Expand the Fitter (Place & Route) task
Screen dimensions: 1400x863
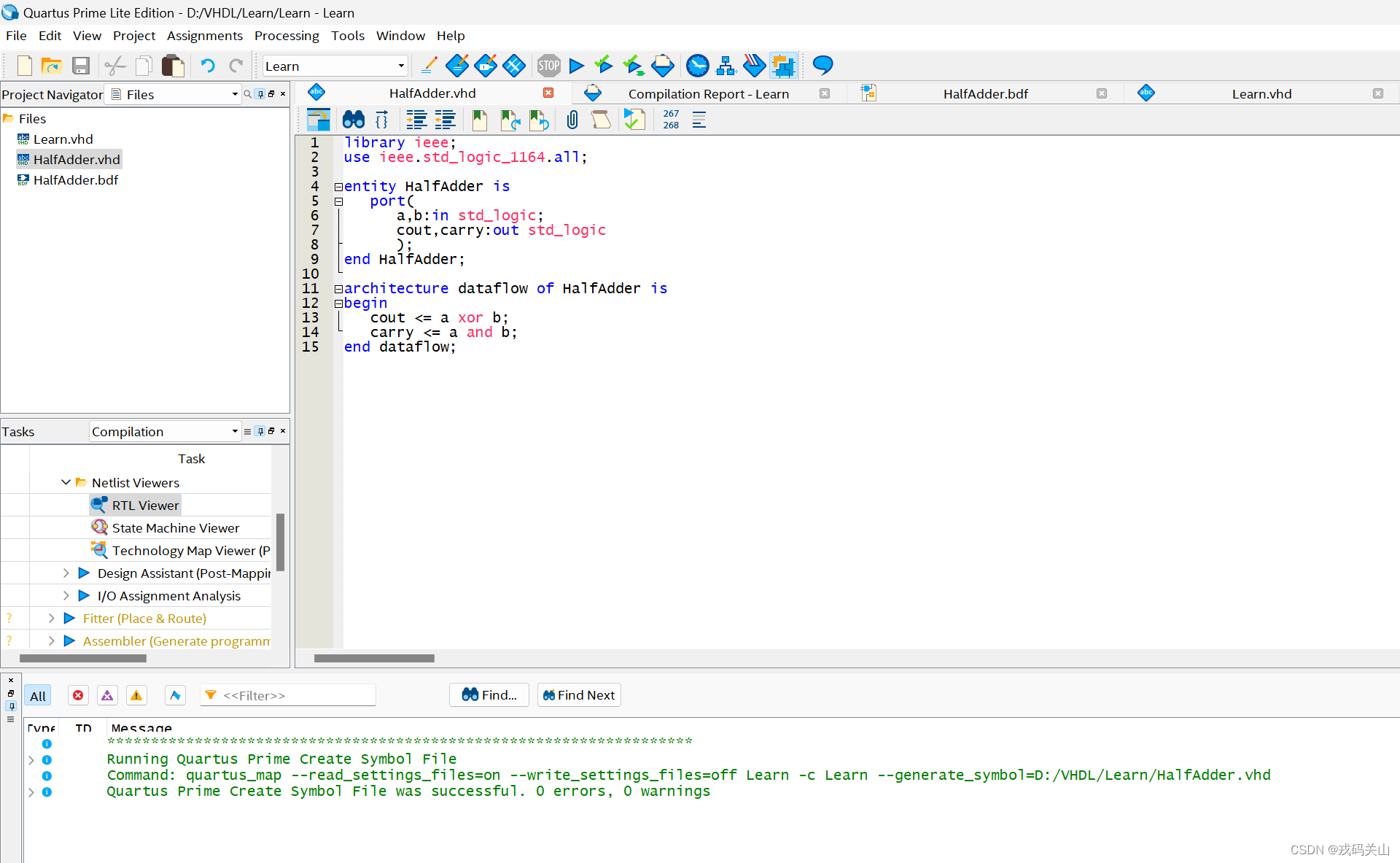coord(51,618)
